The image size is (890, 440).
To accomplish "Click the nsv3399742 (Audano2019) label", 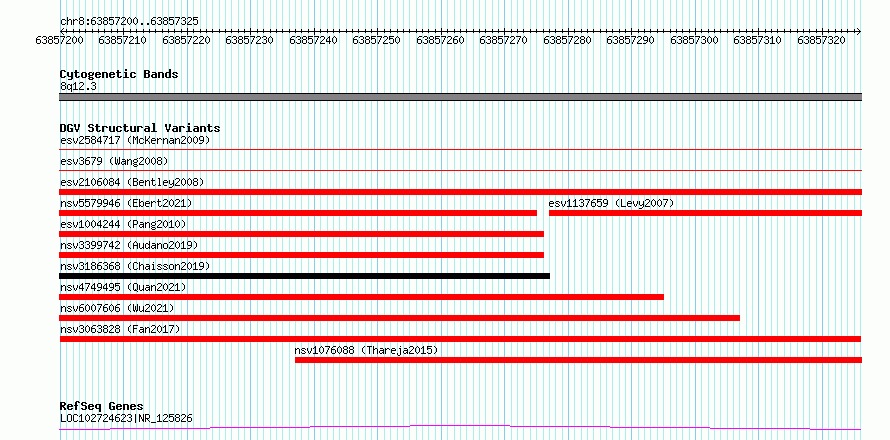I will (x=129, y=245).
